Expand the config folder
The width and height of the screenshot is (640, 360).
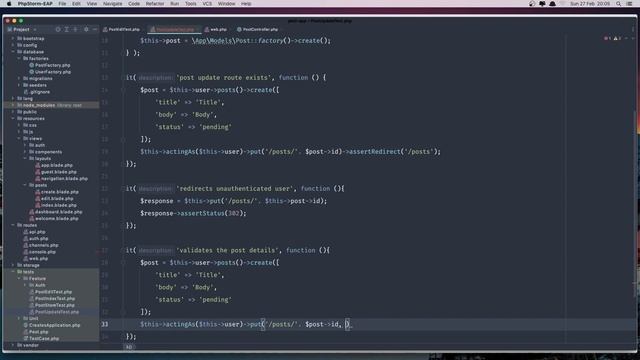click(13, 45)
